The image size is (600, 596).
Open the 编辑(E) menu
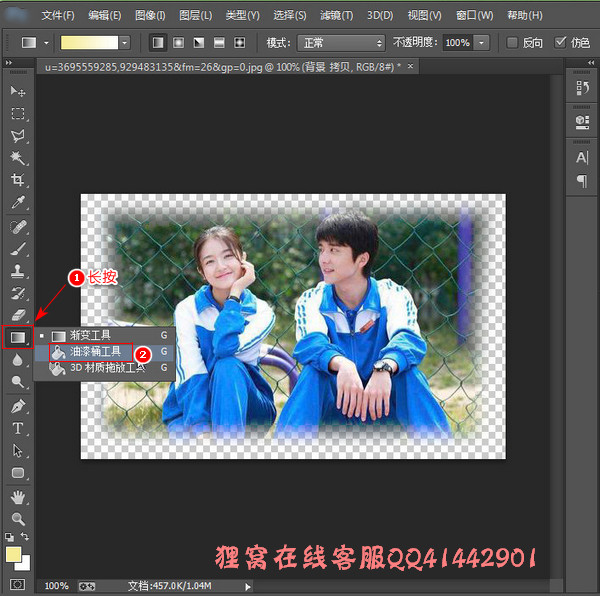[x=104, y=15]
